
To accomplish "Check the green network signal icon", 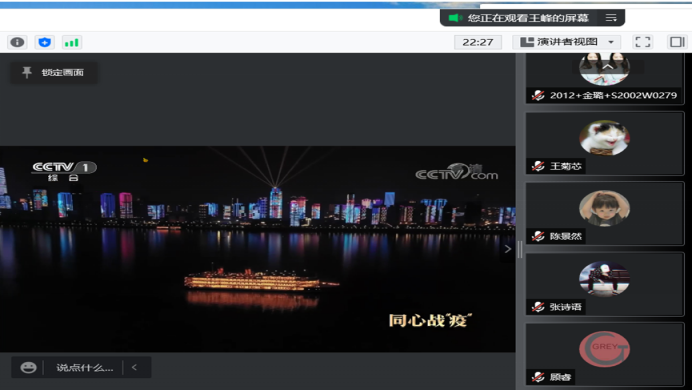I will [71, 42].
